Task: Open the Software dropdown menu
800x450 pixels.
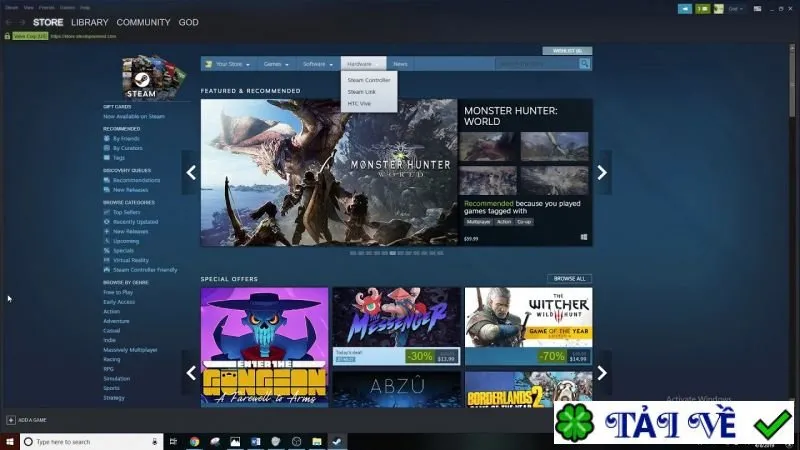Action: (x=317, y=64)
